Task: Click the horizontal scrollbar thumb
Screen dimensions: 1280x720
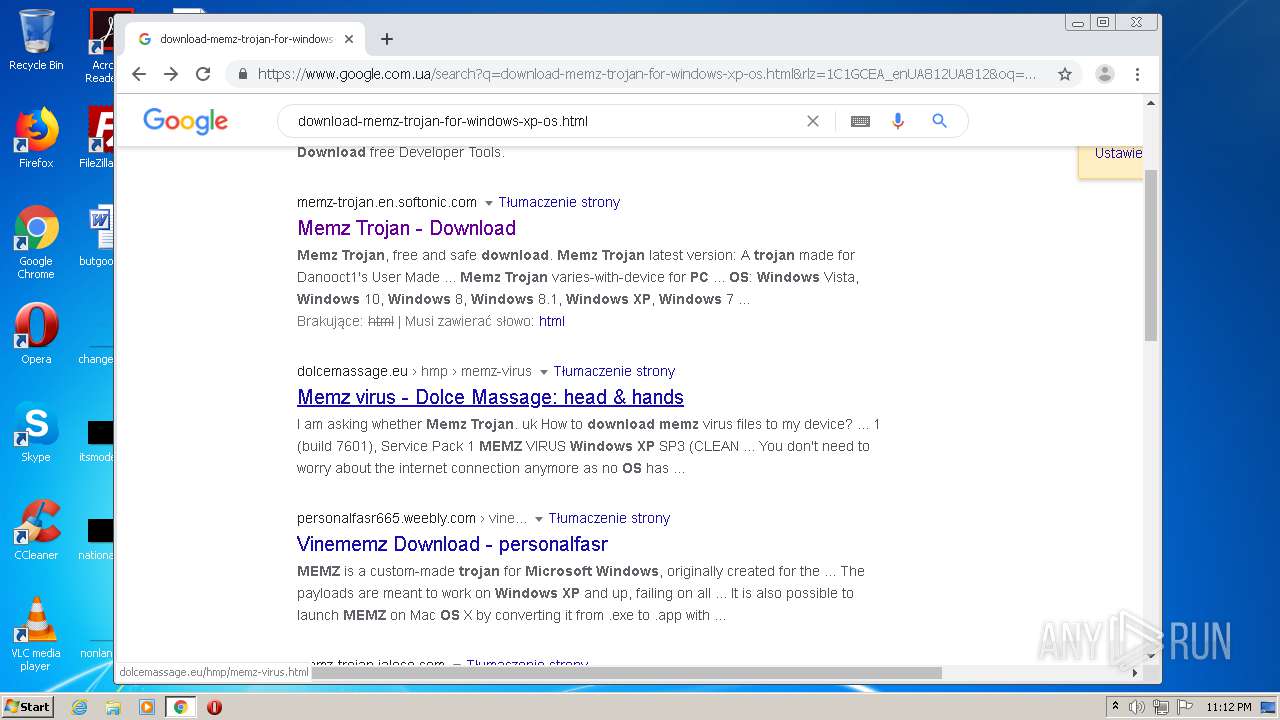Action: tap(627, 673)
